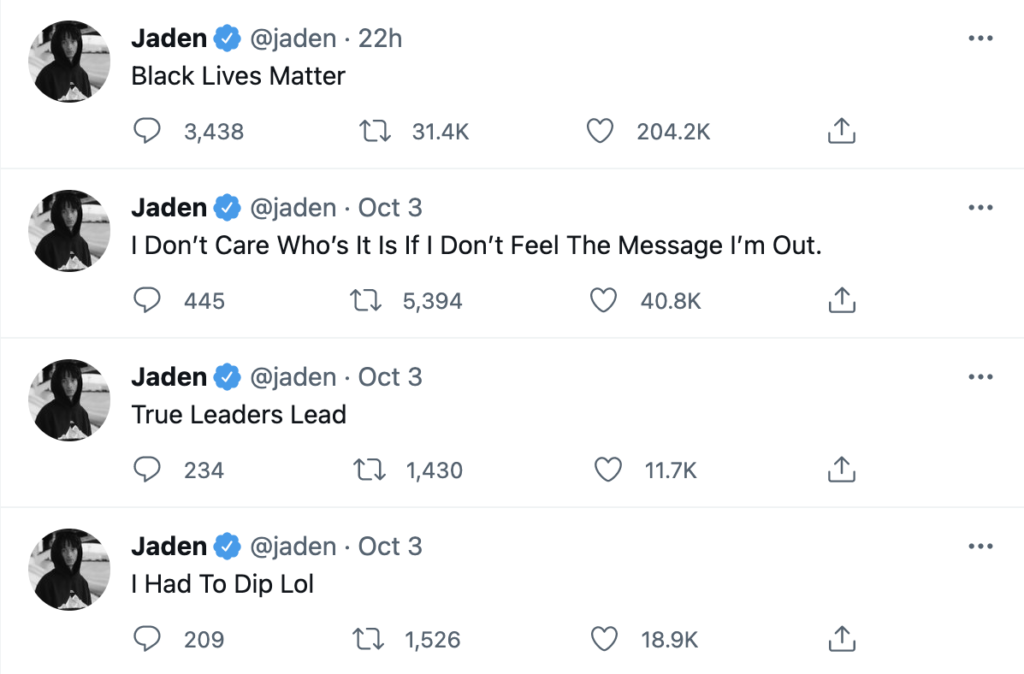Retweet the True Leaders Lead tweet
The width and height of the screenshot is (1024, 674).
[x=372, y=469]
